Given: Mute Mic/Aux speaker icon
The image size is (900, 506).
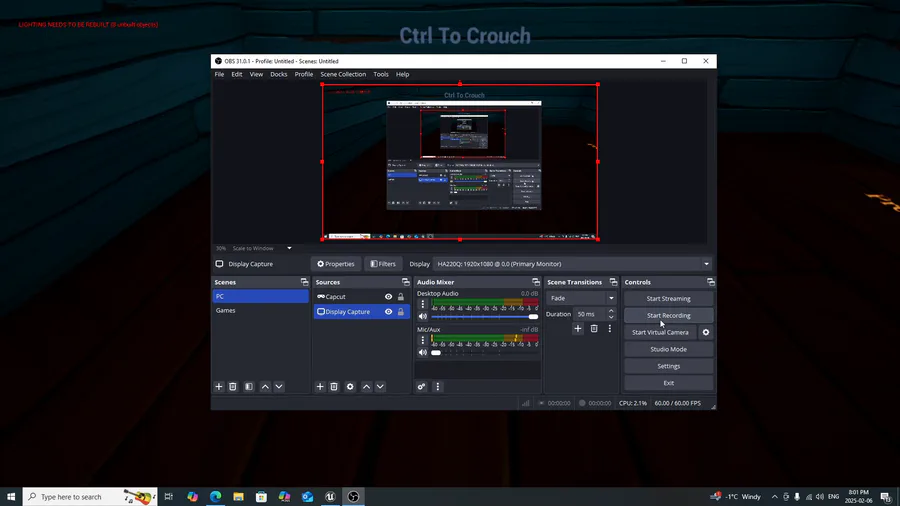Looking at the screenshot, I should [x=423, y=353].
